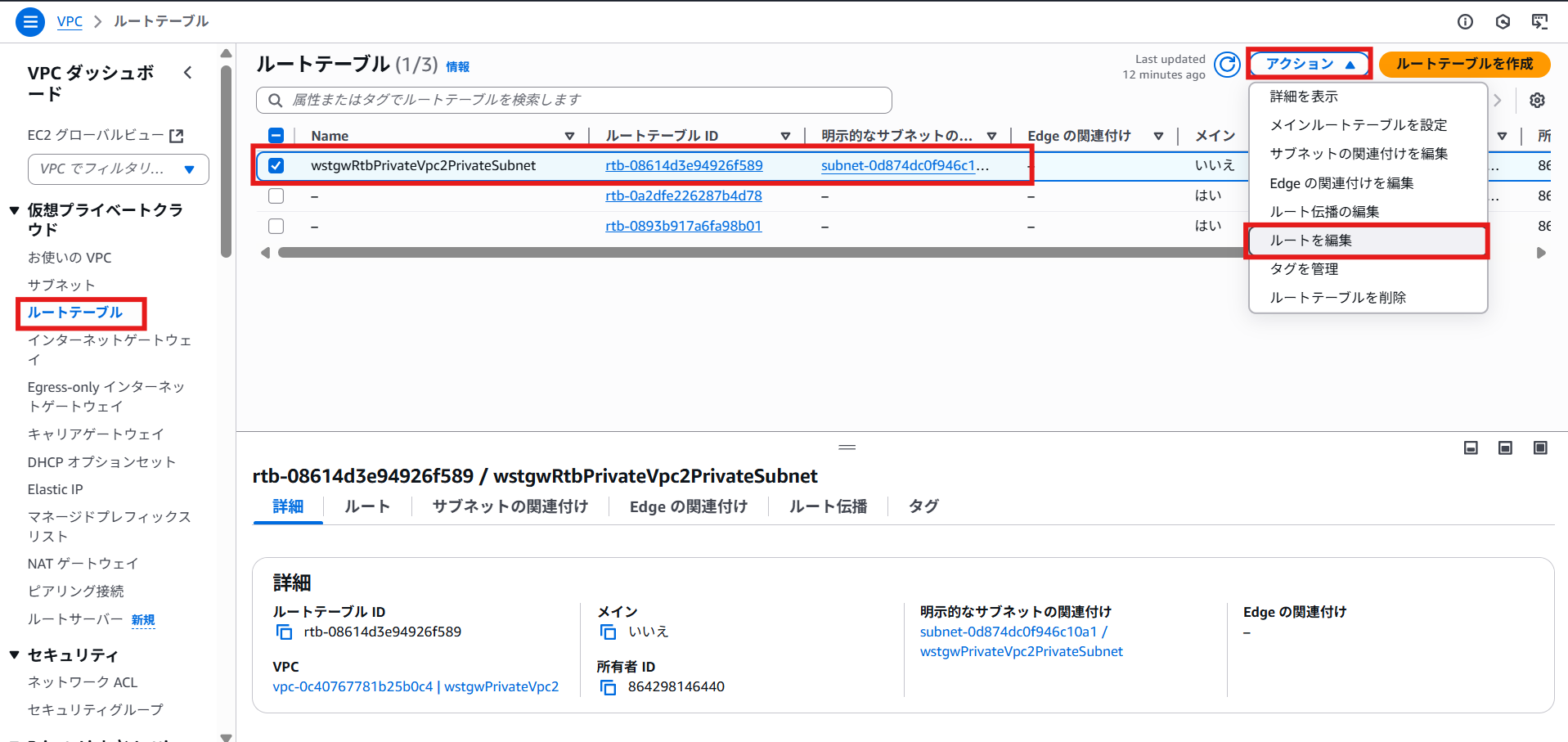Click ルートテーブルを作成 button
Image resolution: width=1568 pixels, height=742 pixels.
pyautogui.click(x=1464, y=64)
